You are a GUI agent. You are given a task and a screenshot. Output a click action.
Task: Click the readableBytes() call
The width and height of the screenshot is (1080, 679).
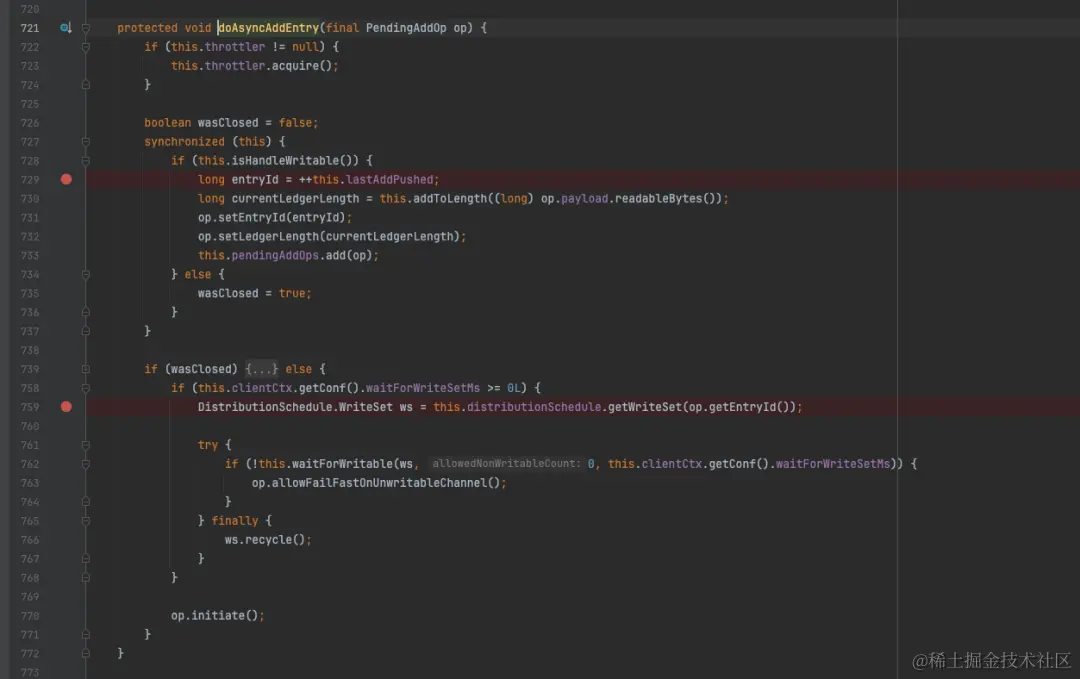(x=665, y=198)
